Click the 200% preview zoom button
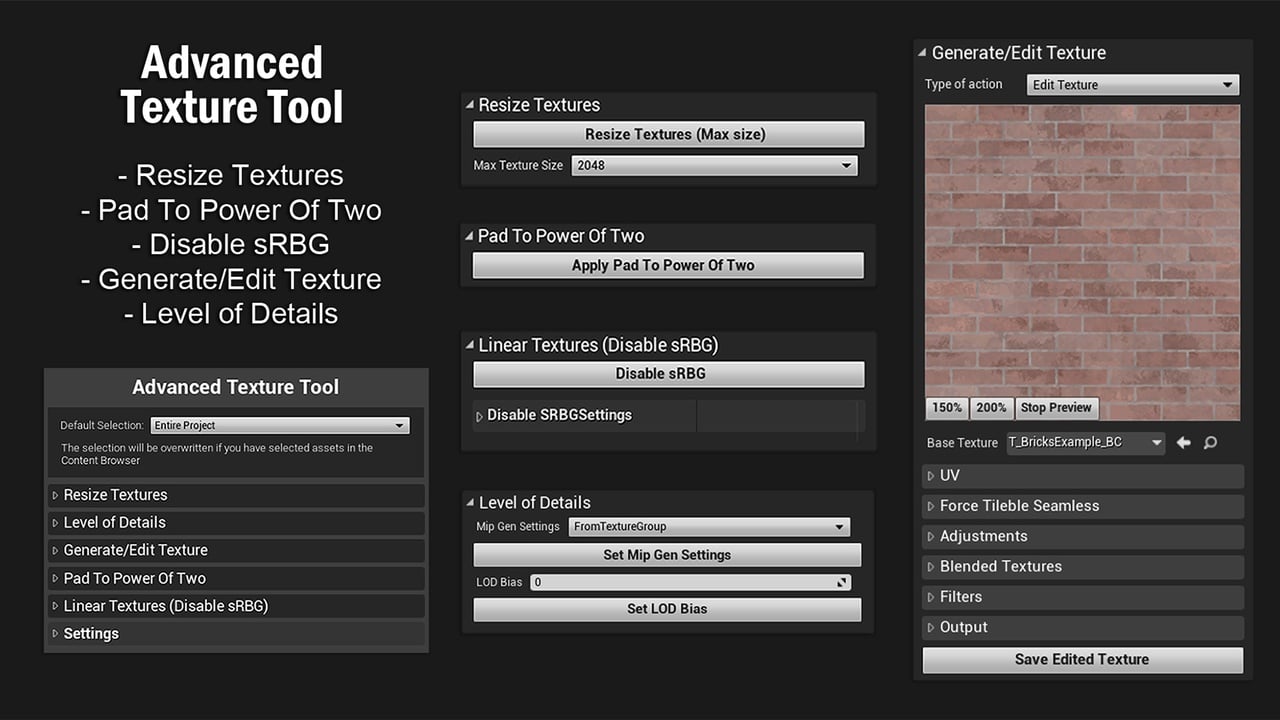The width and height of the screenshot is (1280, 720). click(x=991, y=408)
